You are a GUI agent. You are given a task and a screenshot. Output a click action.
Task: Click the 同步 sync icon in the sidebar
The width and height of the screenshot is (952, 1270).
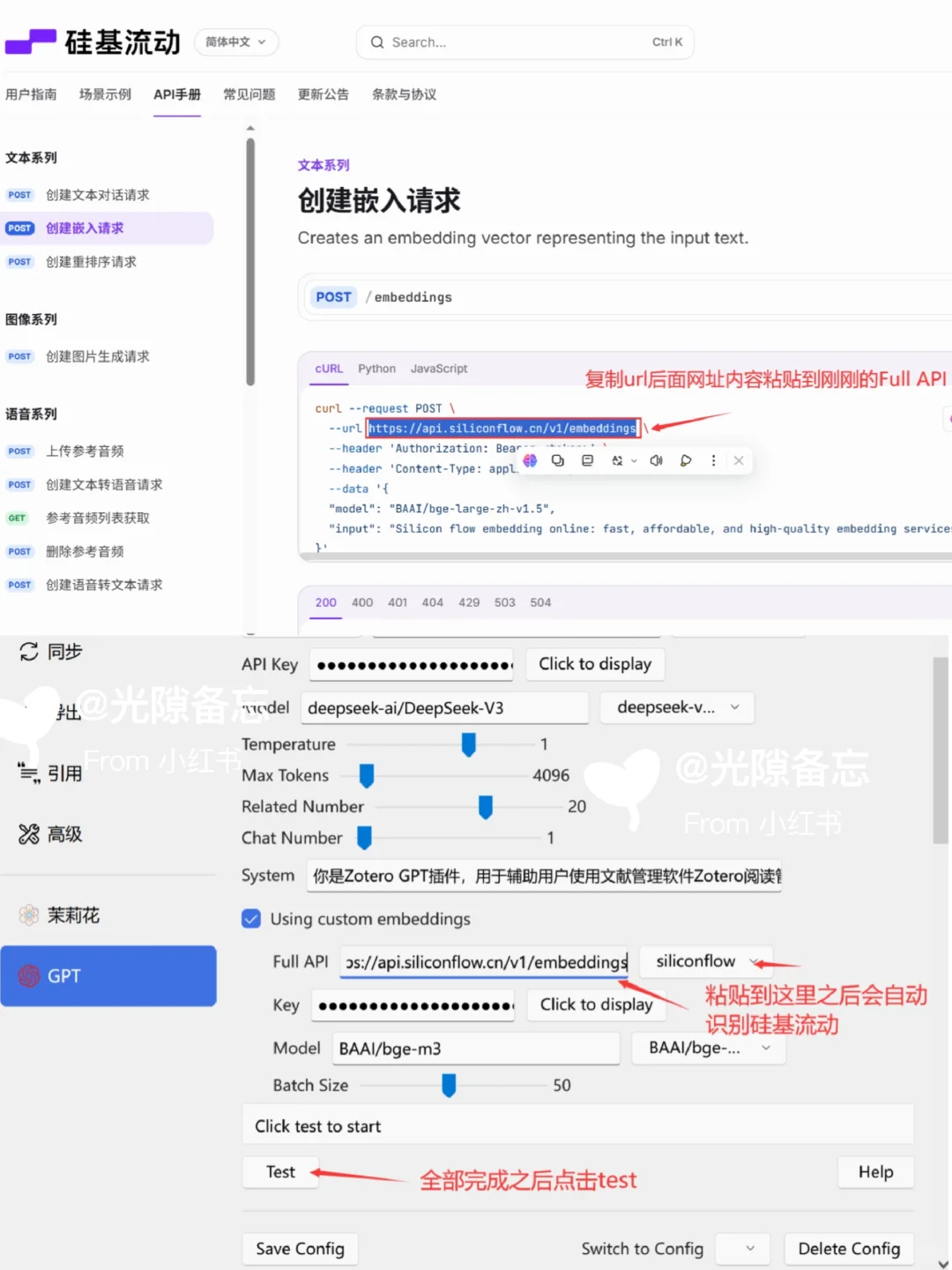pos(27,652)
